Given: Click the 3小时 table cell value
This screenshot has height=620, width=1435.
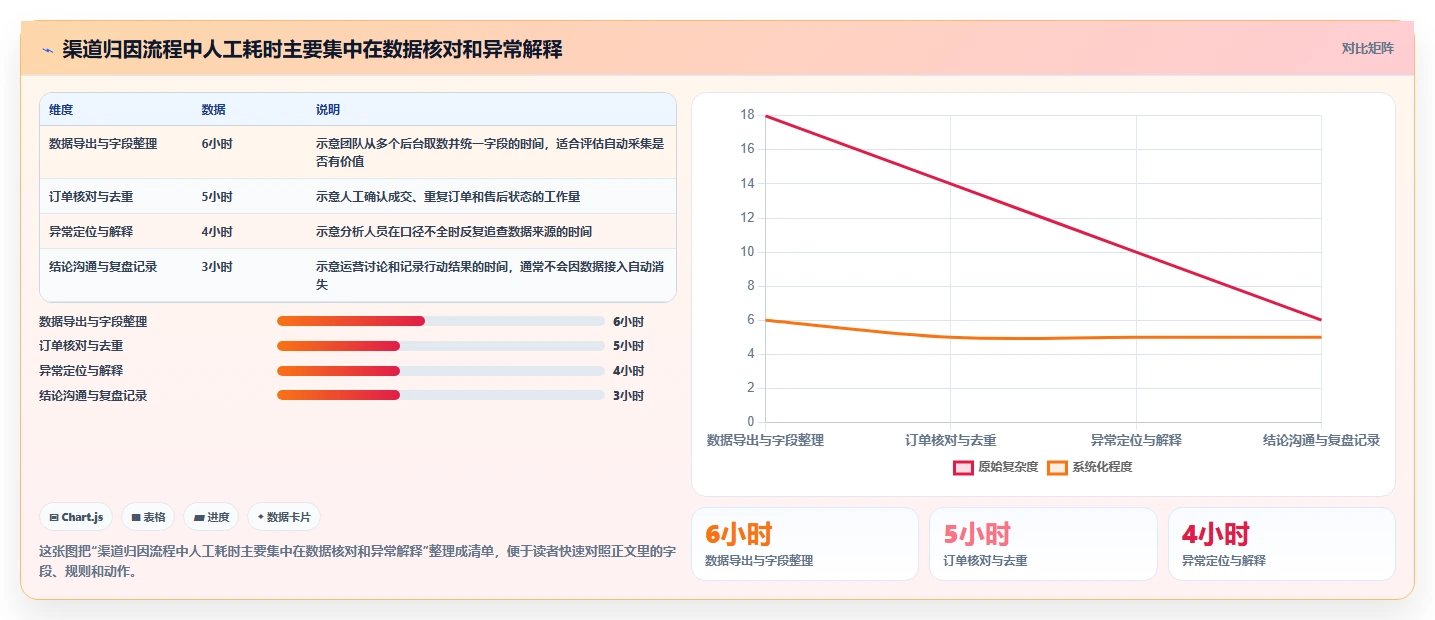Looking at the screenshot, I should (x=217, y=267).
